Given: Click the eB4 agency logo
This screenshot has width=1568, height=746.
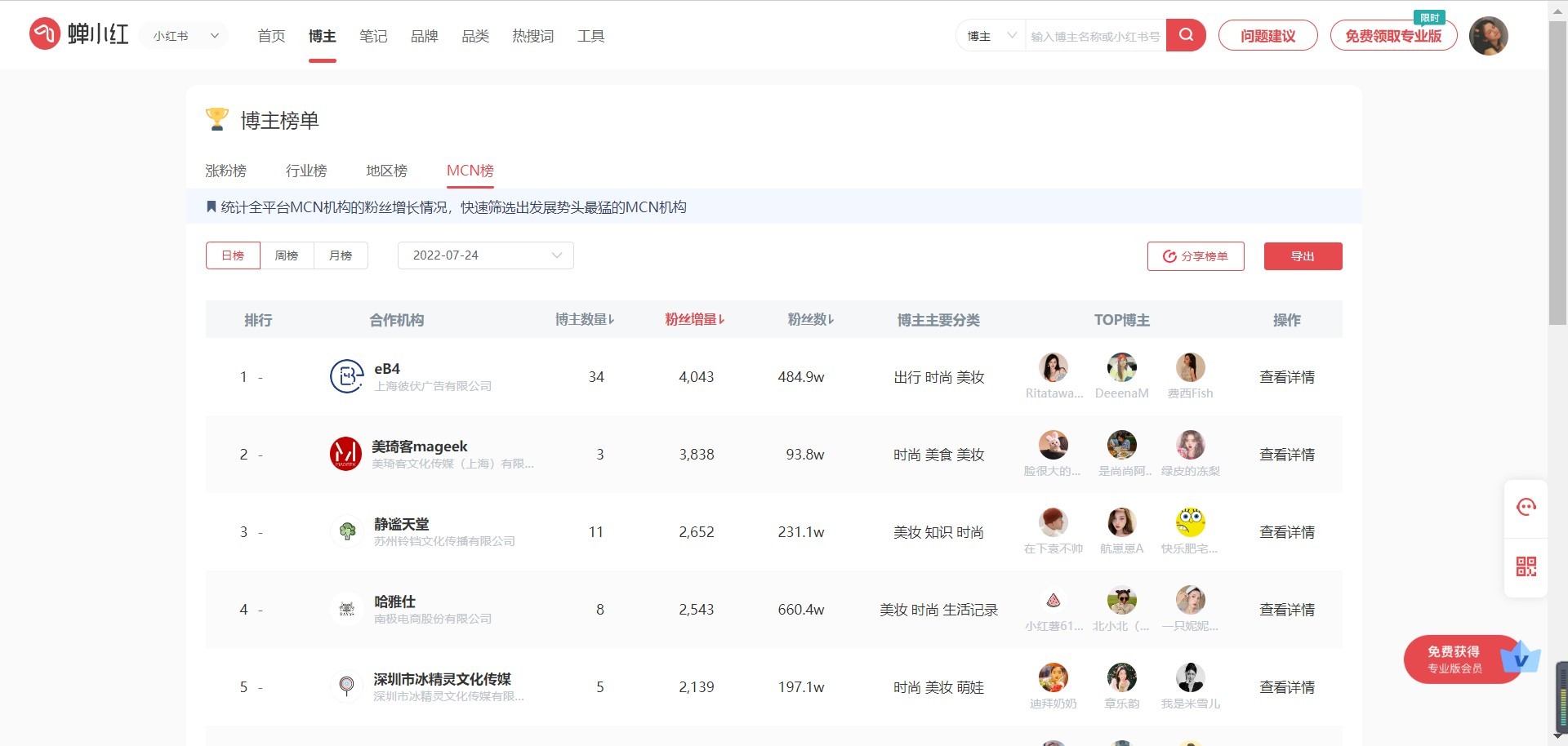Looking at the screenshot, I should pyautogui.click(x=346, y=376).
